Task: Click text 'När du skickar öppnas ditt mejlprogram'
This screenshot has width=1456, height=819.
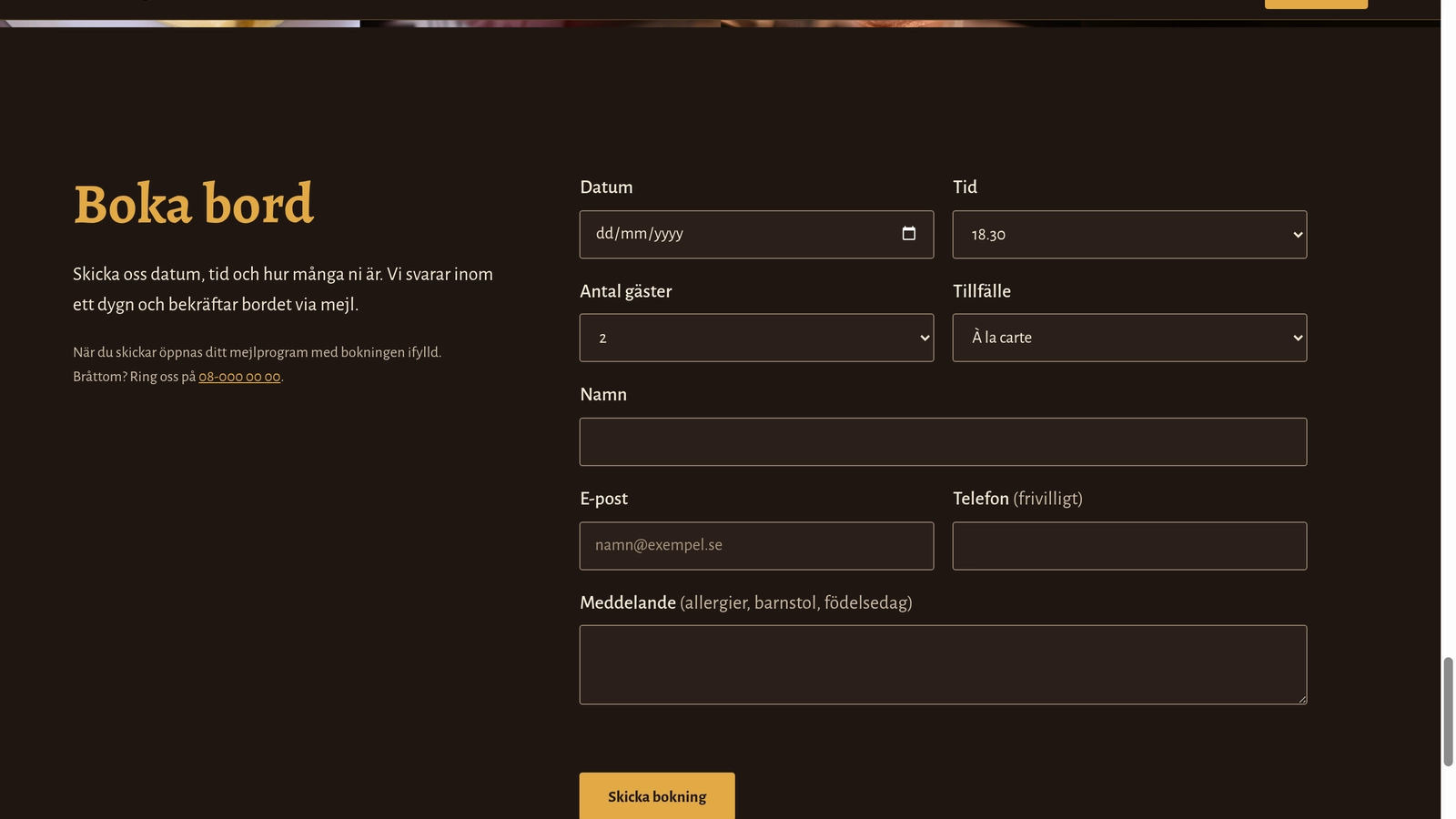Action: 190,352
